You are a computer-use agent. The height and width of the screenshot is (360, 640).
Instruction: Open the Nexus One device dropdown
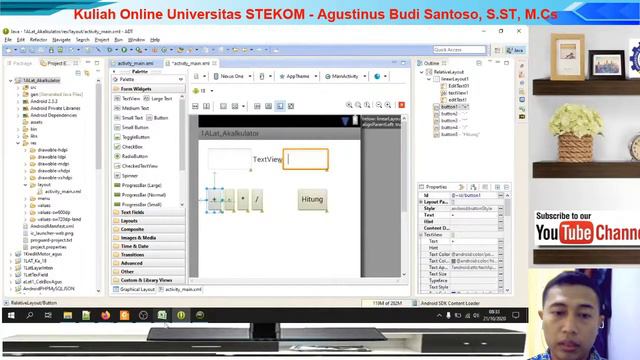232,76
